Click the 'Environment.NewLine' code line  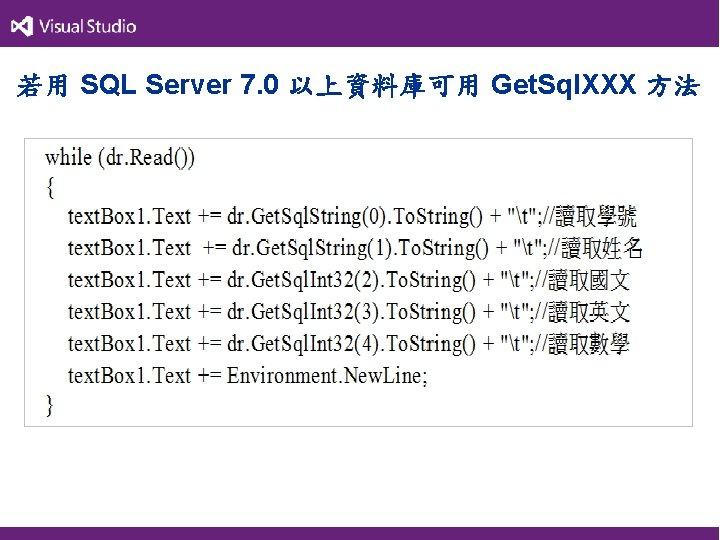pyautogui.click(x=248, y=376)
